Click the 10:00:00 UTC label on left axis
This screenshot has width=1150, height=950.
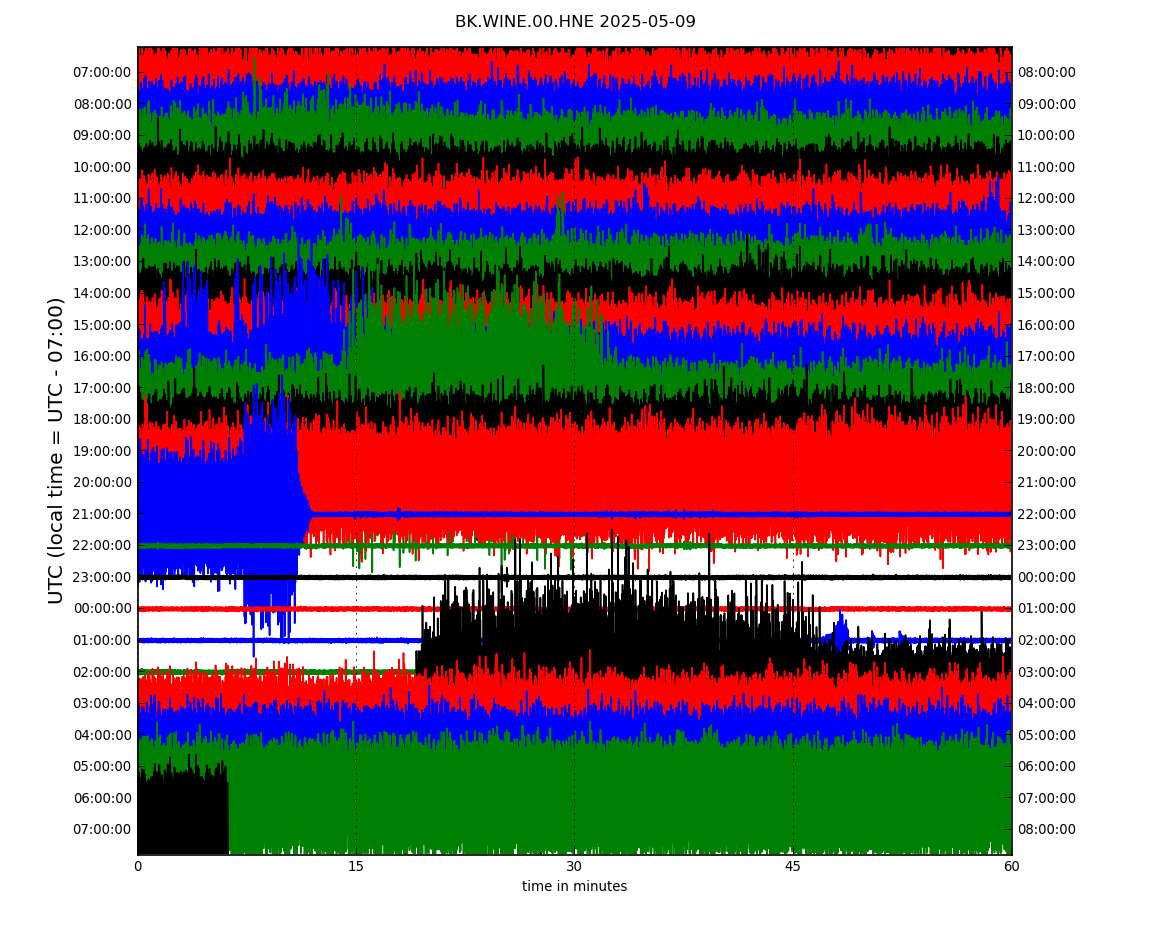click(102, 167)
